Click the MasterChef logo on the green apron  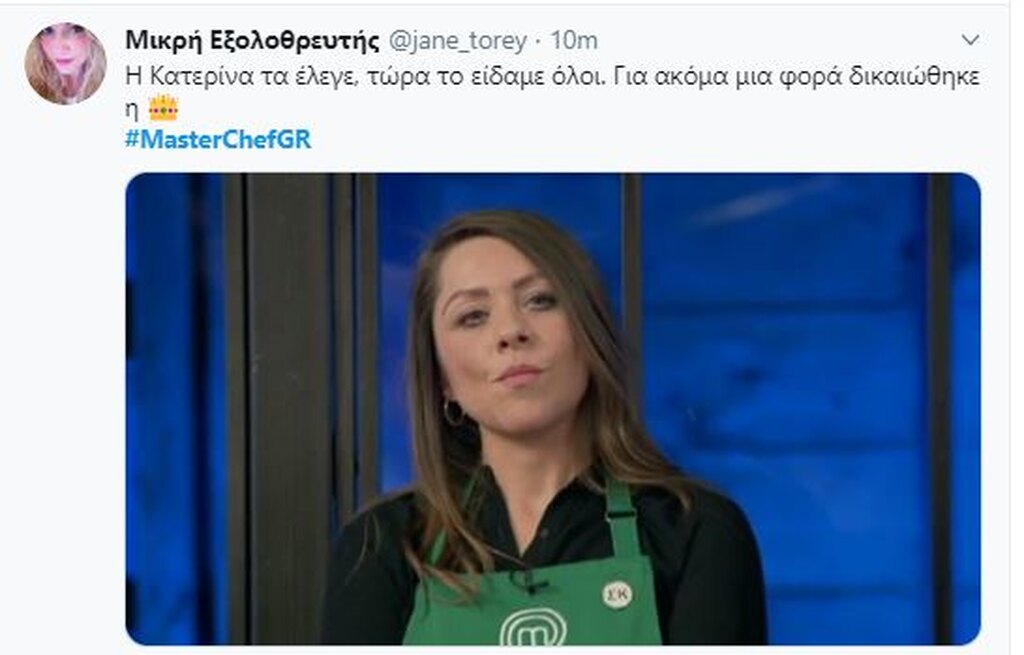coord(534,626)
